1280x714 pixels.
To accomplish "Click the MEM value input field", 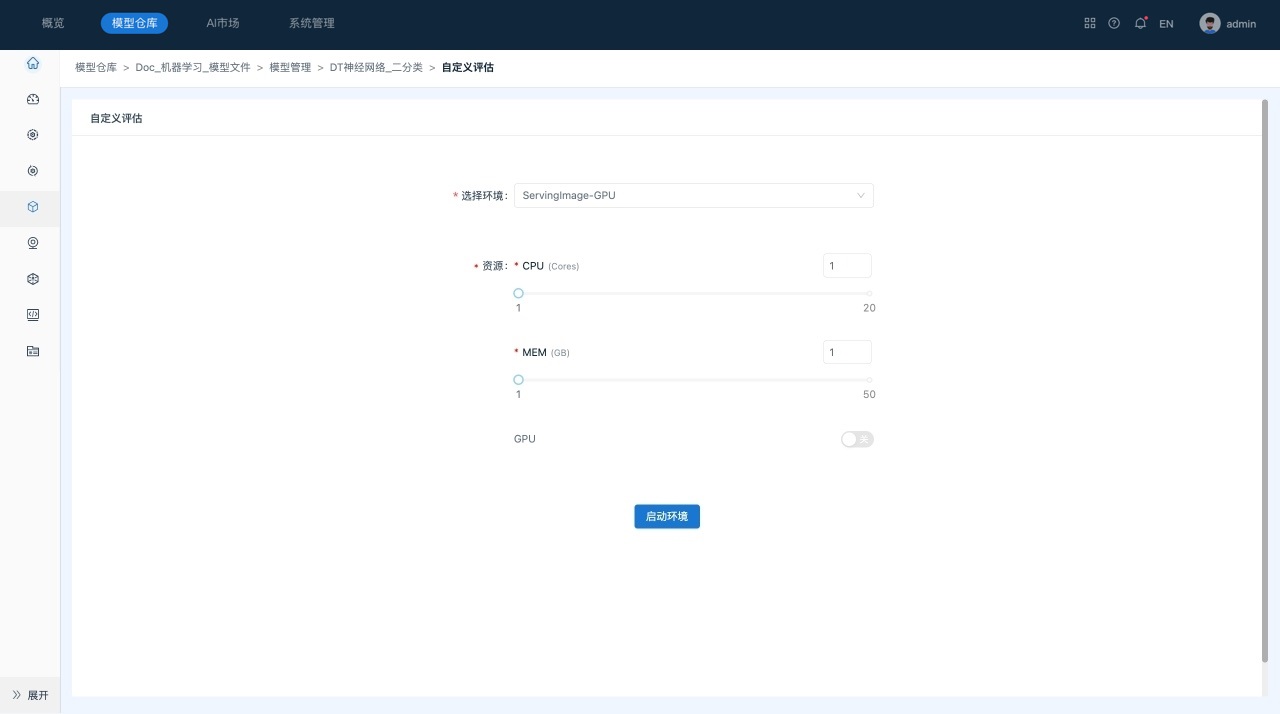I will pos(847,352).
